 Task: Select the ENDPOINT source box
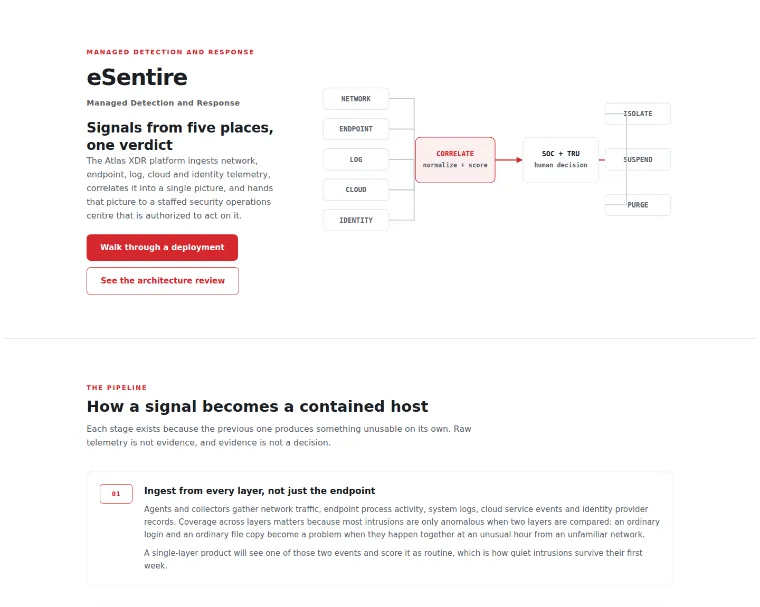[356, 129]
